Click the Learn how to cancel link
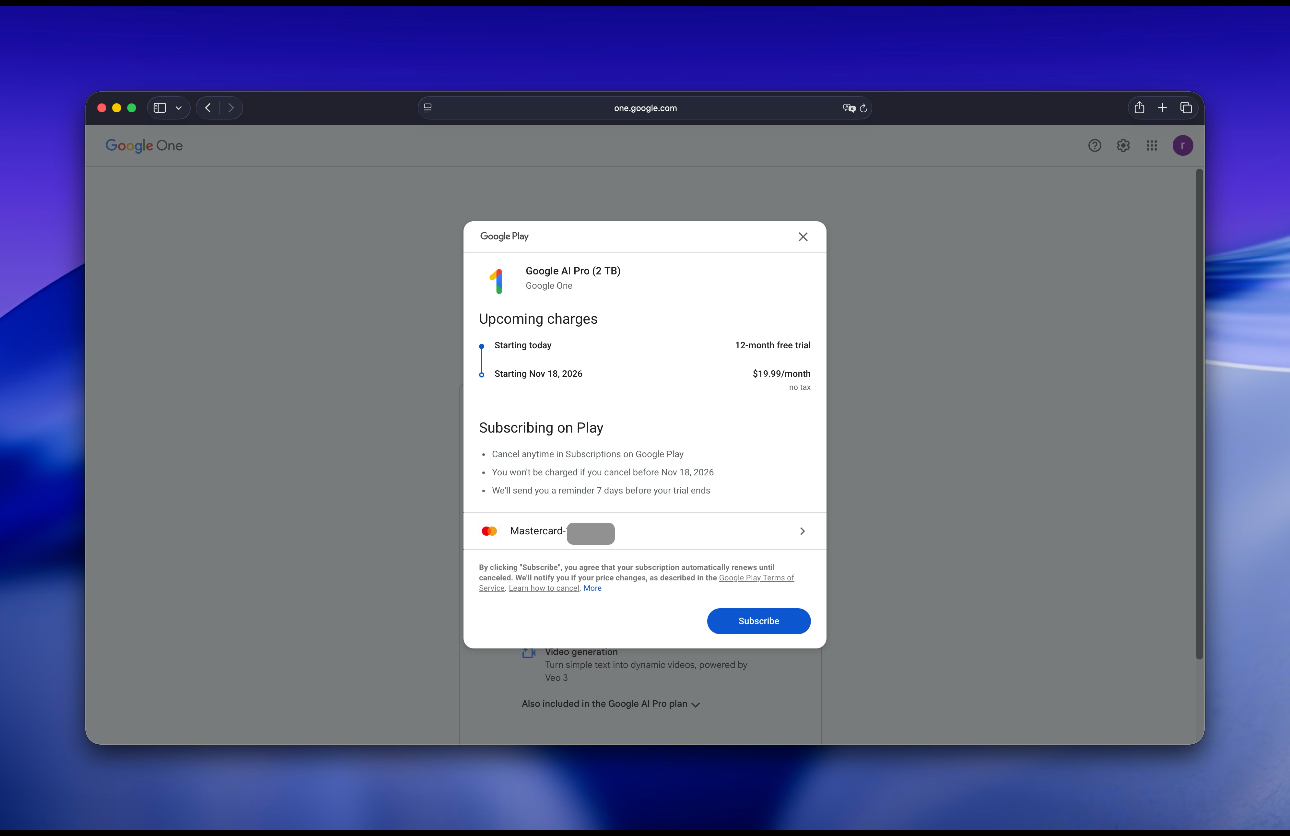 (x=544, y=588)
